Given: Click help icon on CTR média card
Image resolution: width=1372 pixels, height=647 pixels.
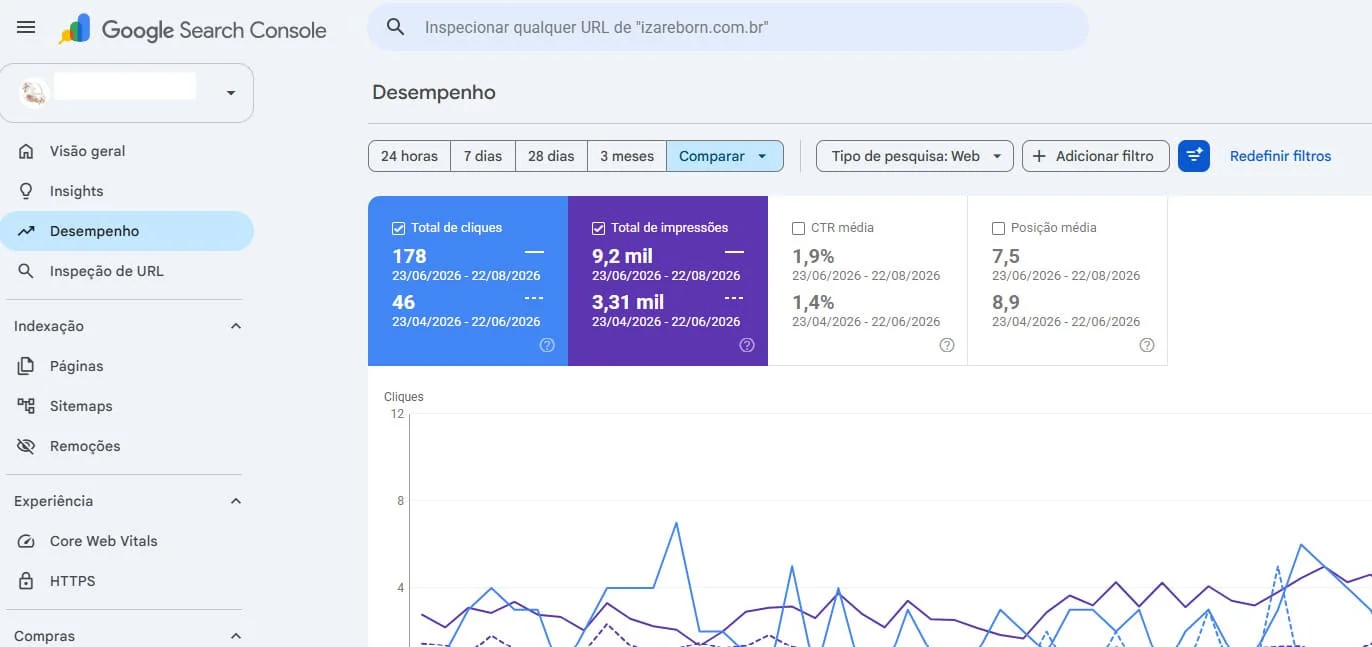Looking at the screenshot, I should (x=947, y=345).
